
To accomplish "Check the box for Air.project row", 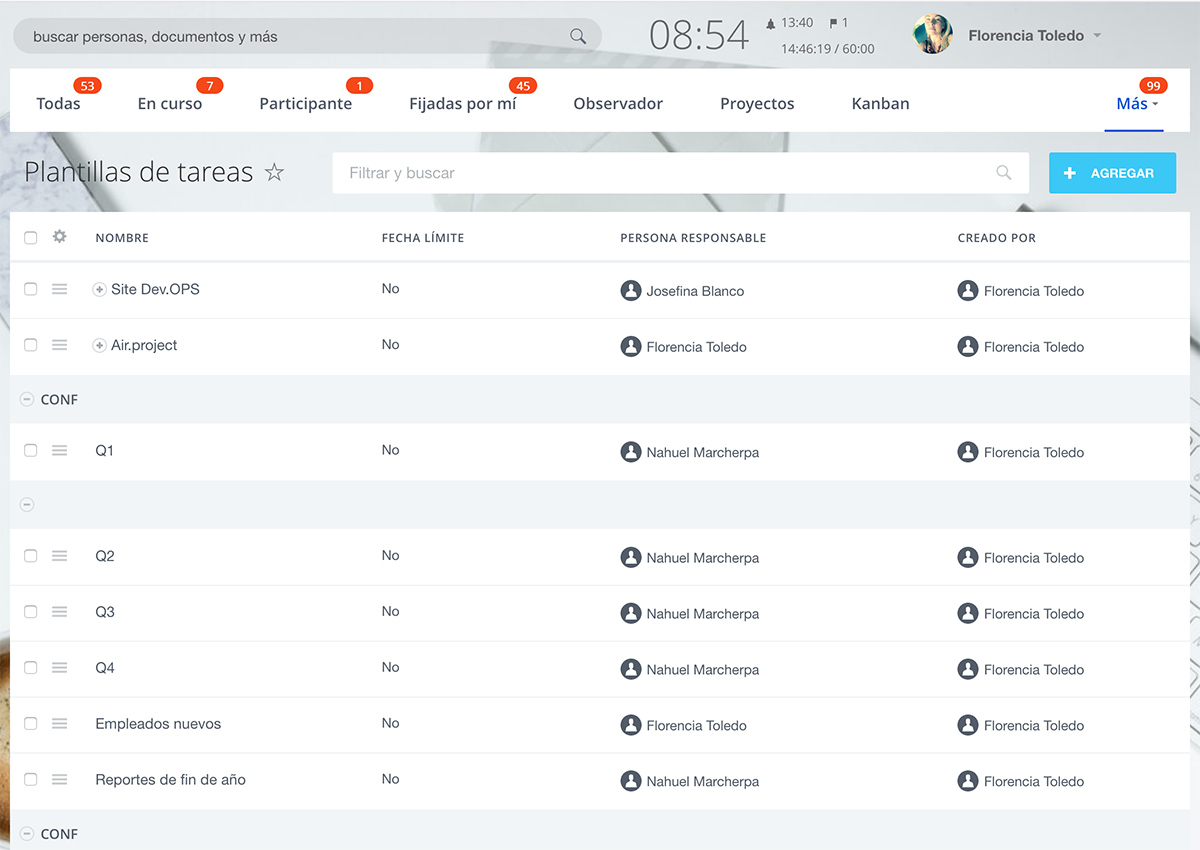I will (30, 345).
